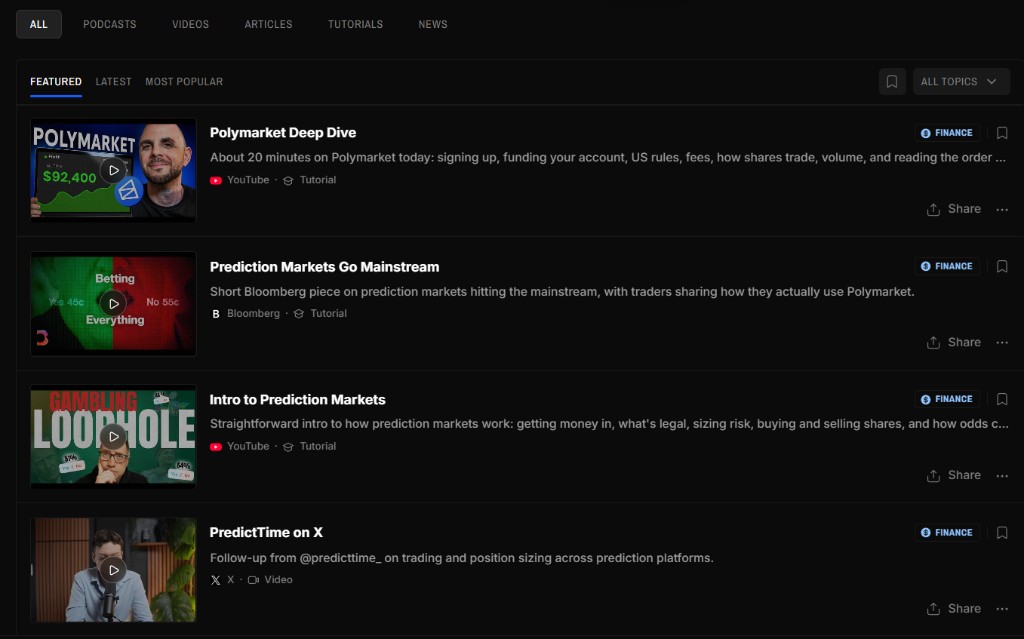Go to the Tutorials tab
This screenshot has width=1024, height=639.
click(x=355, y=24)
